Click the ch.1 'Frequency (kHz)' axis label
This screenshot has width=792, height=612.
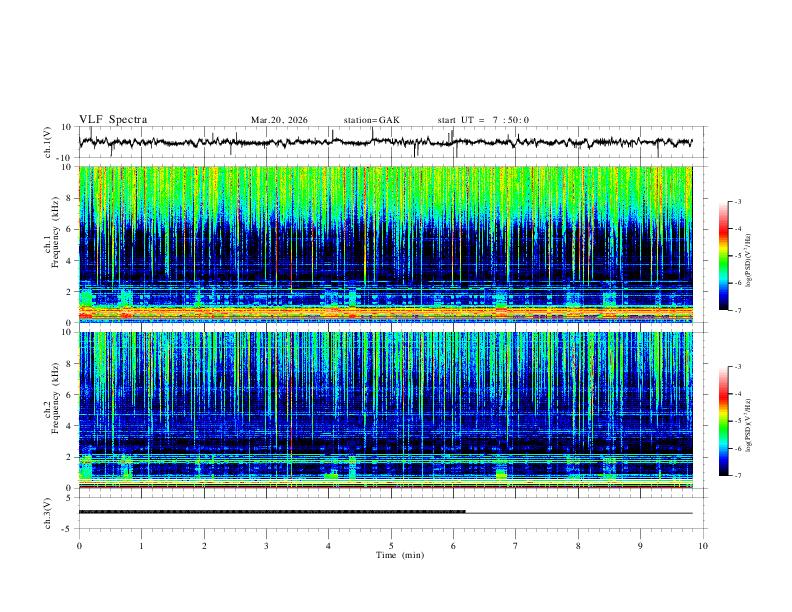pos(56,233)
